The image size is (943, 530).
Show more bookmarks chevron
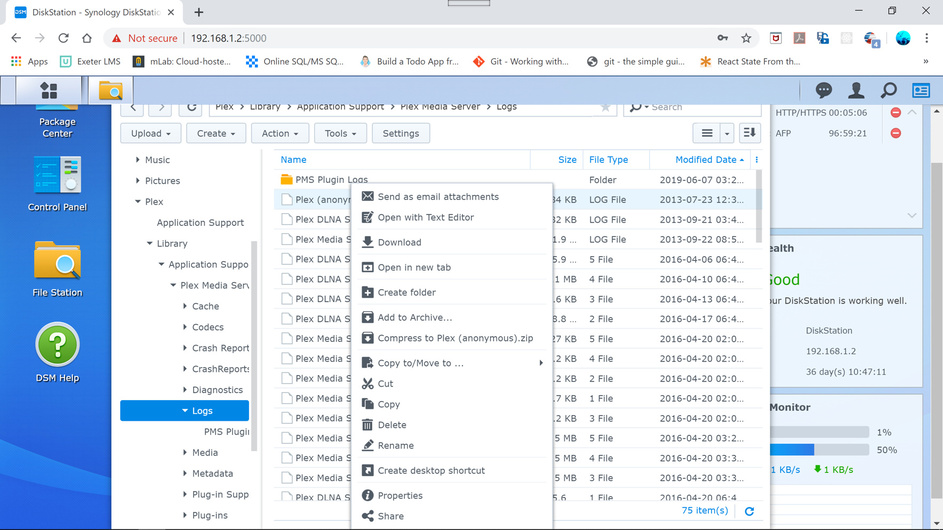(x=926, y=61)
